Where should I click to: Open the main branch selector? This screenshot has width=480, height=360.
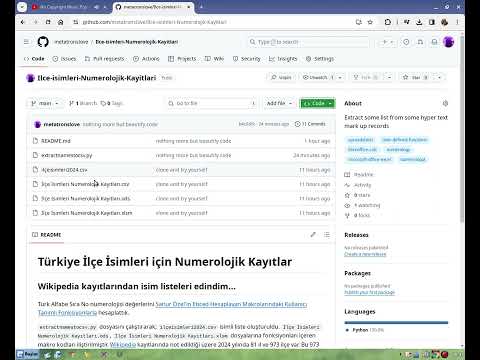tap(45, 103)
